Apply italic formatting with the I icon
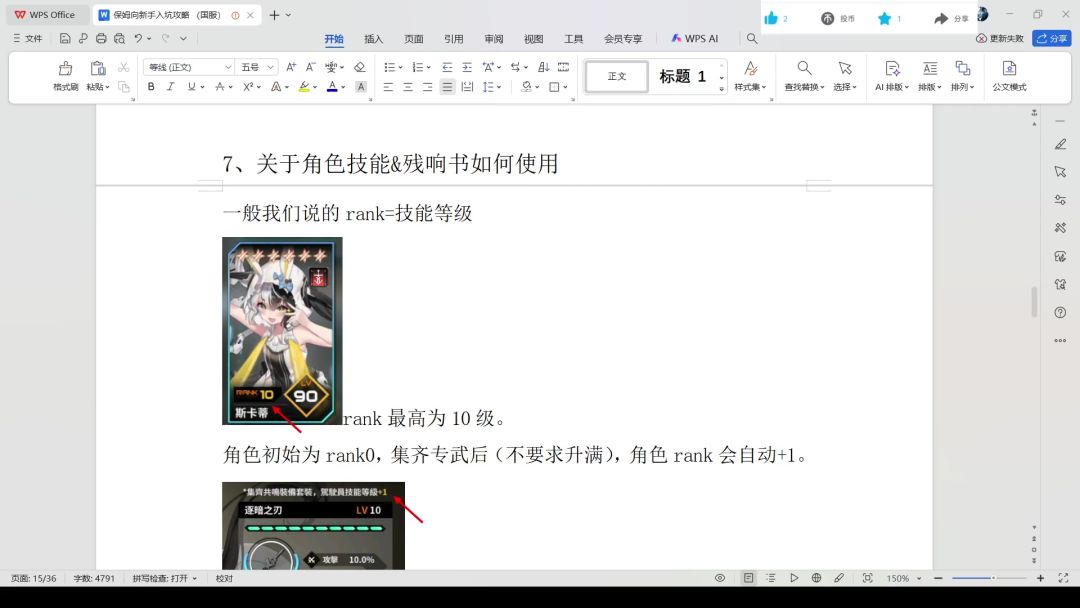The image size is (1080, 608). tap(170, 87)
